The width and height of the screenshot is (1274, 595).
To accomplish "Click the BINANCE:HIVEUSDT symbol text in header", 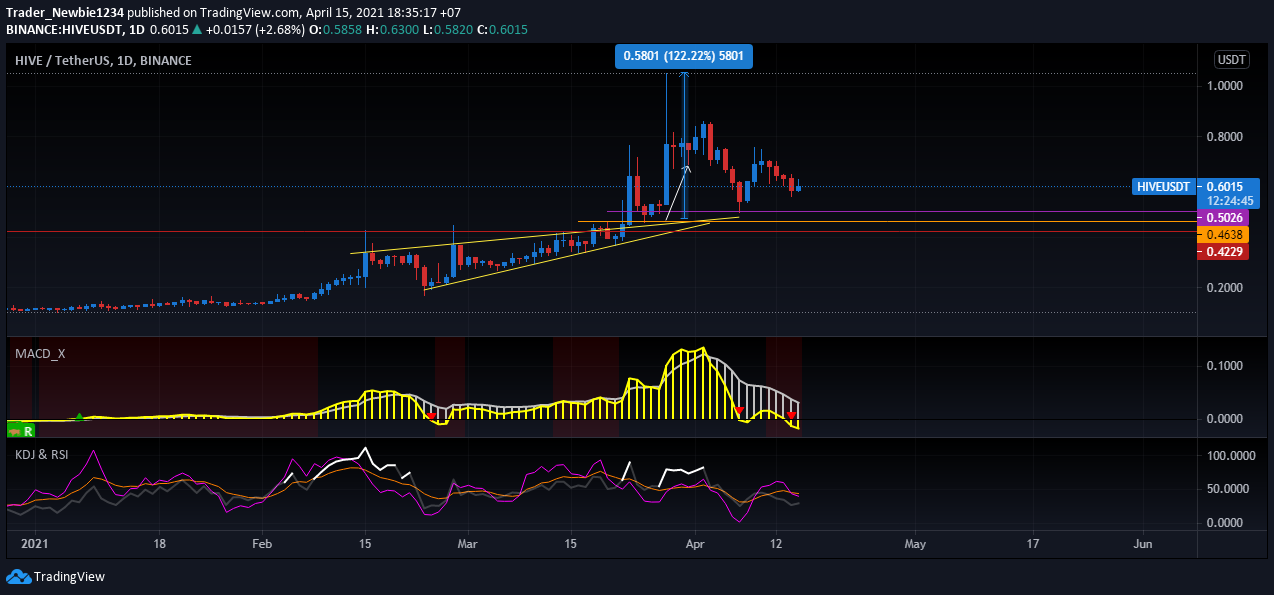I will (x=62, y=30).
